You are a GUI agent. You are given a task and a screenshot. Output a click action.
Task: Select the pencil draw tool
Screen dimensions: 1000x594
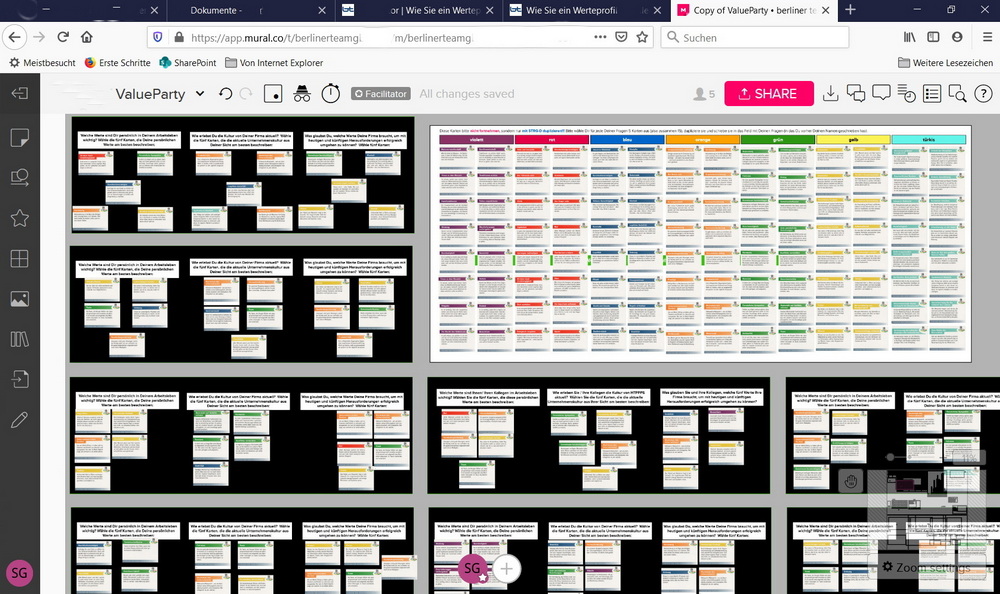click(x=19, y=419)
